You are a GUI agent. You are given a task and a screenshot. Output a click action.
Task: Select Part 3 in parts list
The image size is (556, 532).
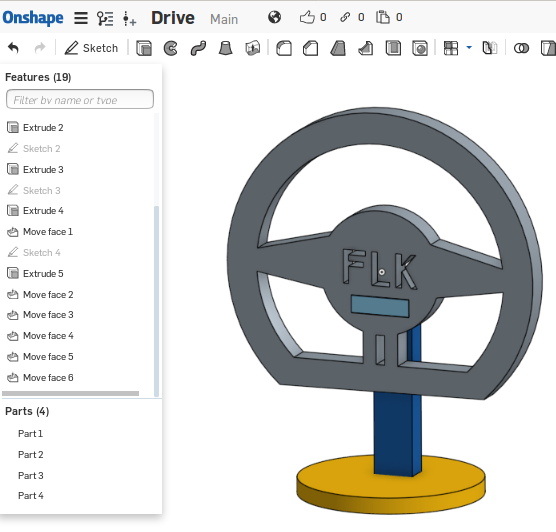click(x=30, y=476)
